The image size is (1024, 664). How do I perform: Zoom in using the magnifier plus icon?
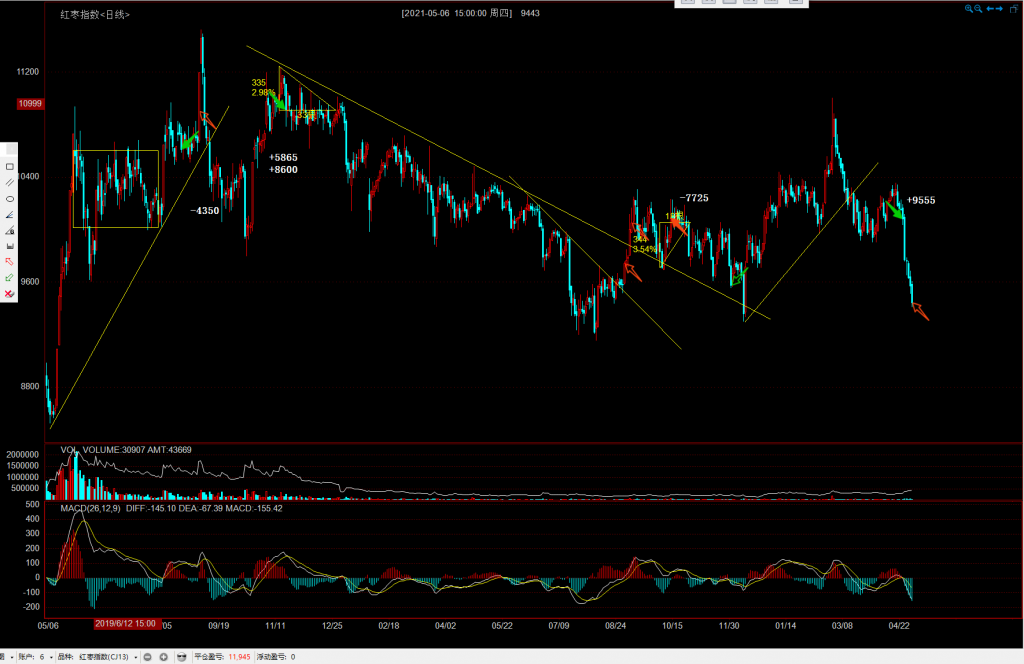click(969, 8)
